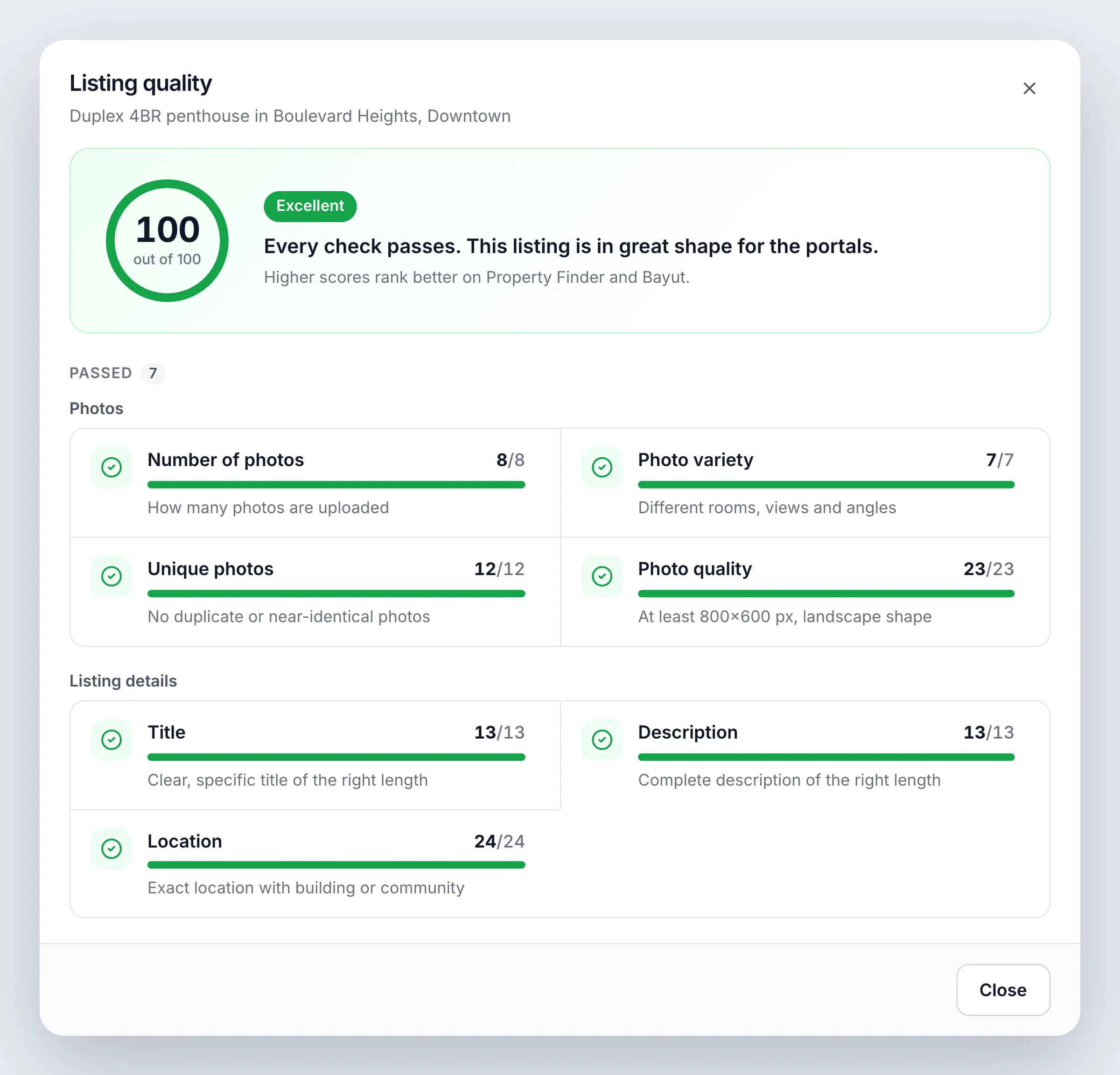Screen dimensions: 1120x1075
Task: Click the Photo variety progress bar
Action: [x=826, y=484]
